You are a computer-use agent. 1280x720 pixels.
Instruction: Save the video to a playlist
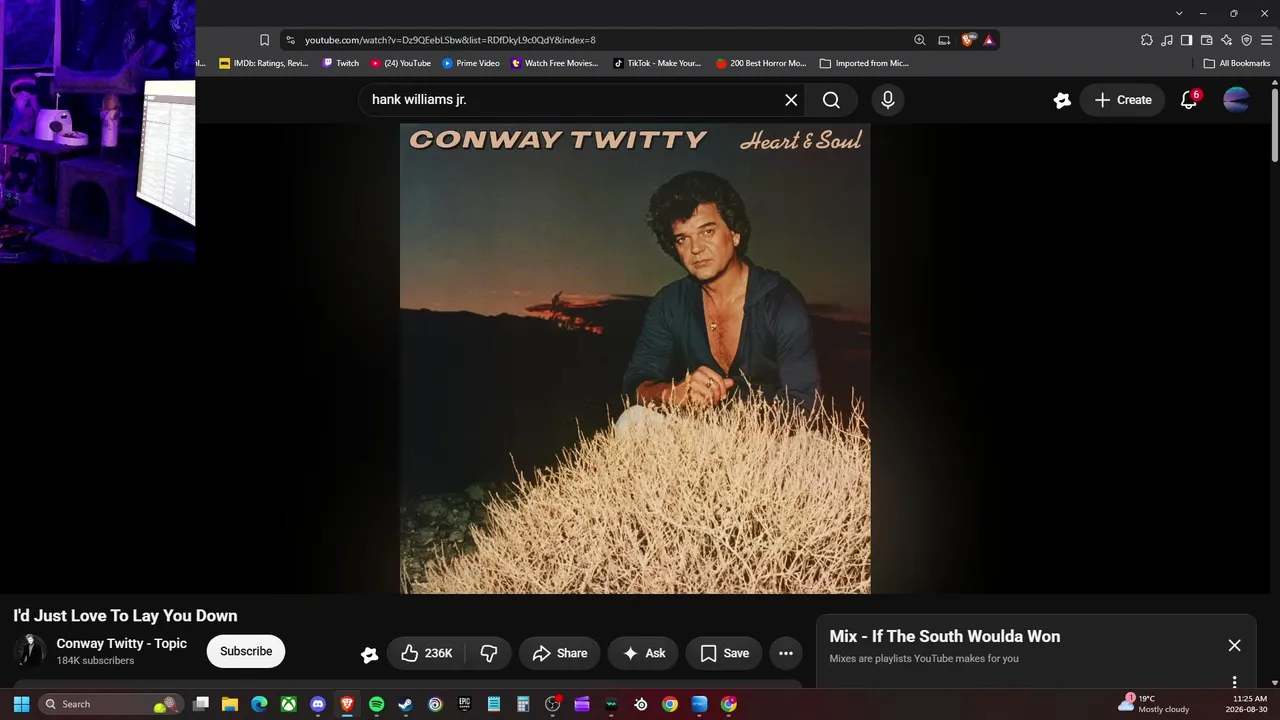pos(724,653)
